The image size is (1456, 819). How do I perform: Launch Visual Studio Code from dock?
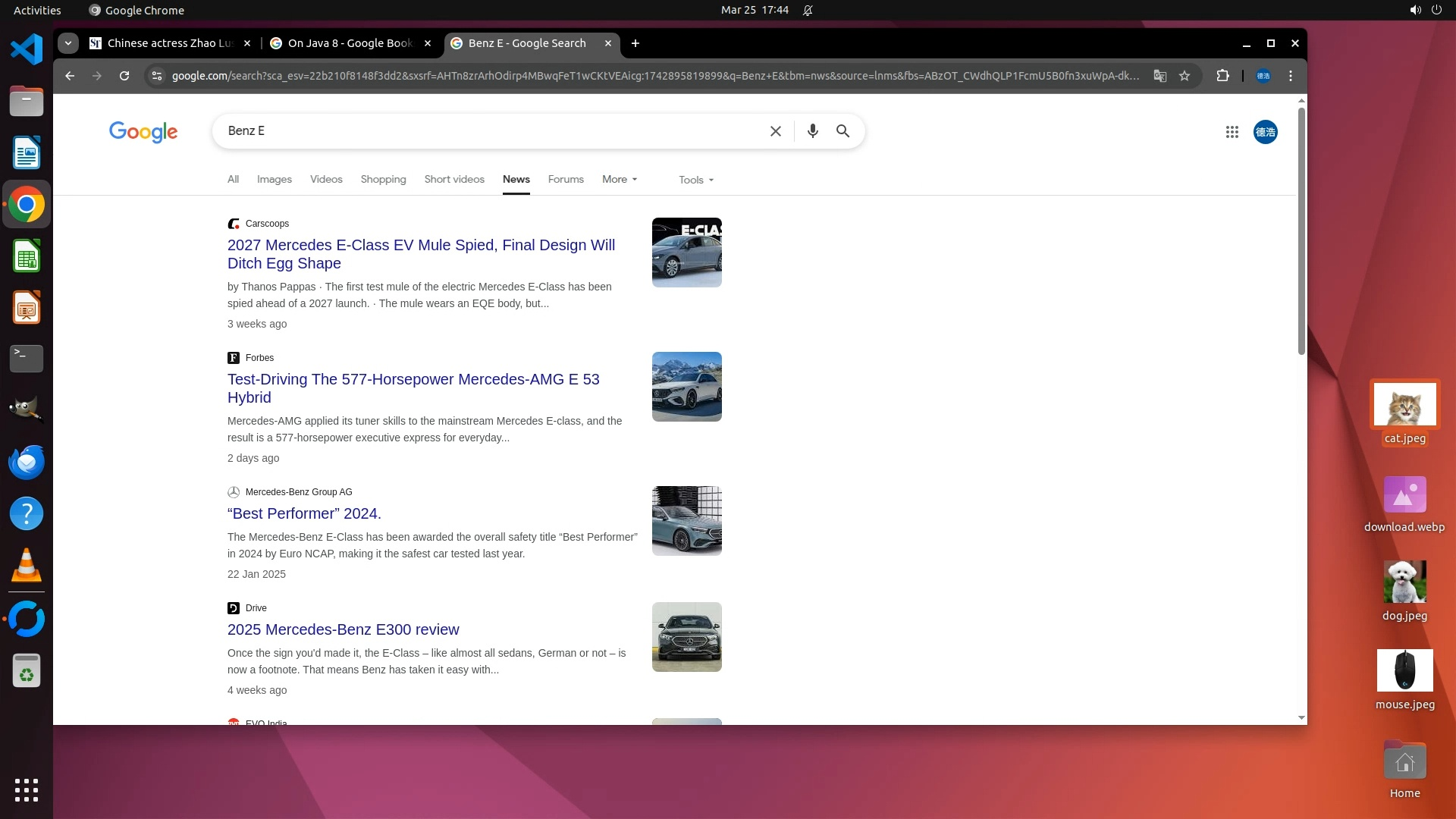click(27, 50)
